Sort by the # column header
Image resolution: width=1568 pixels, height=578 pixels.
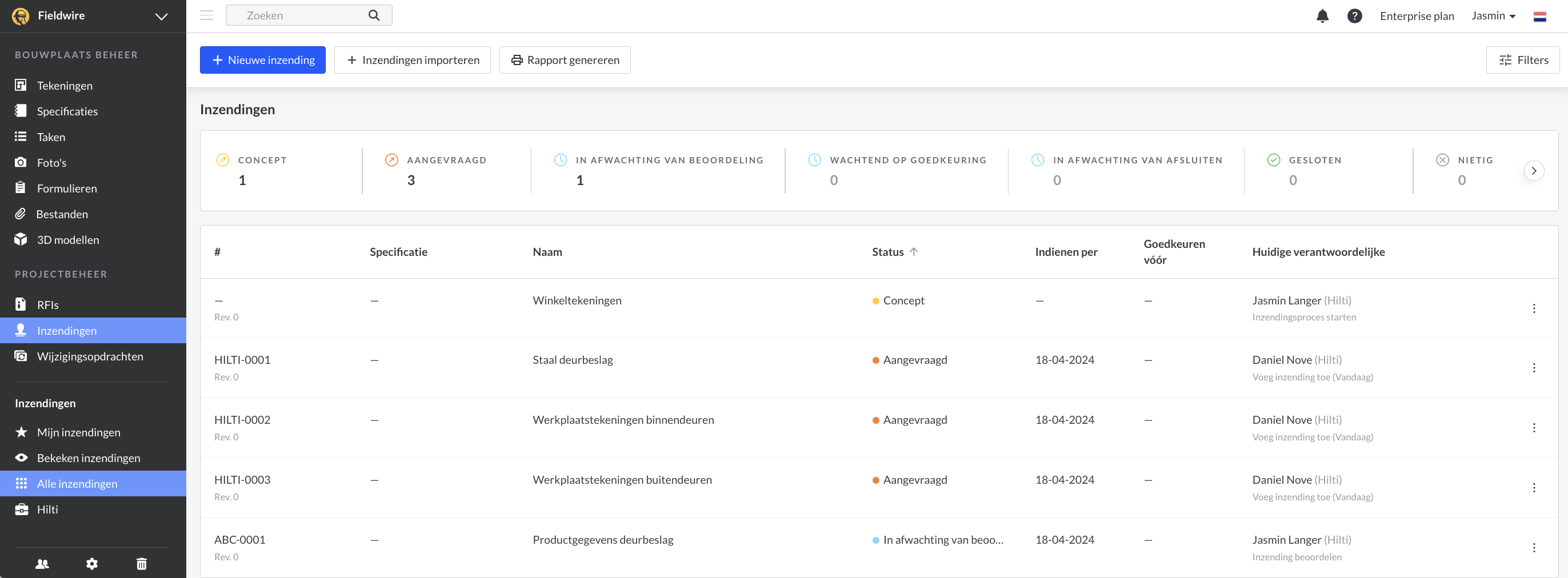point(217,252)
